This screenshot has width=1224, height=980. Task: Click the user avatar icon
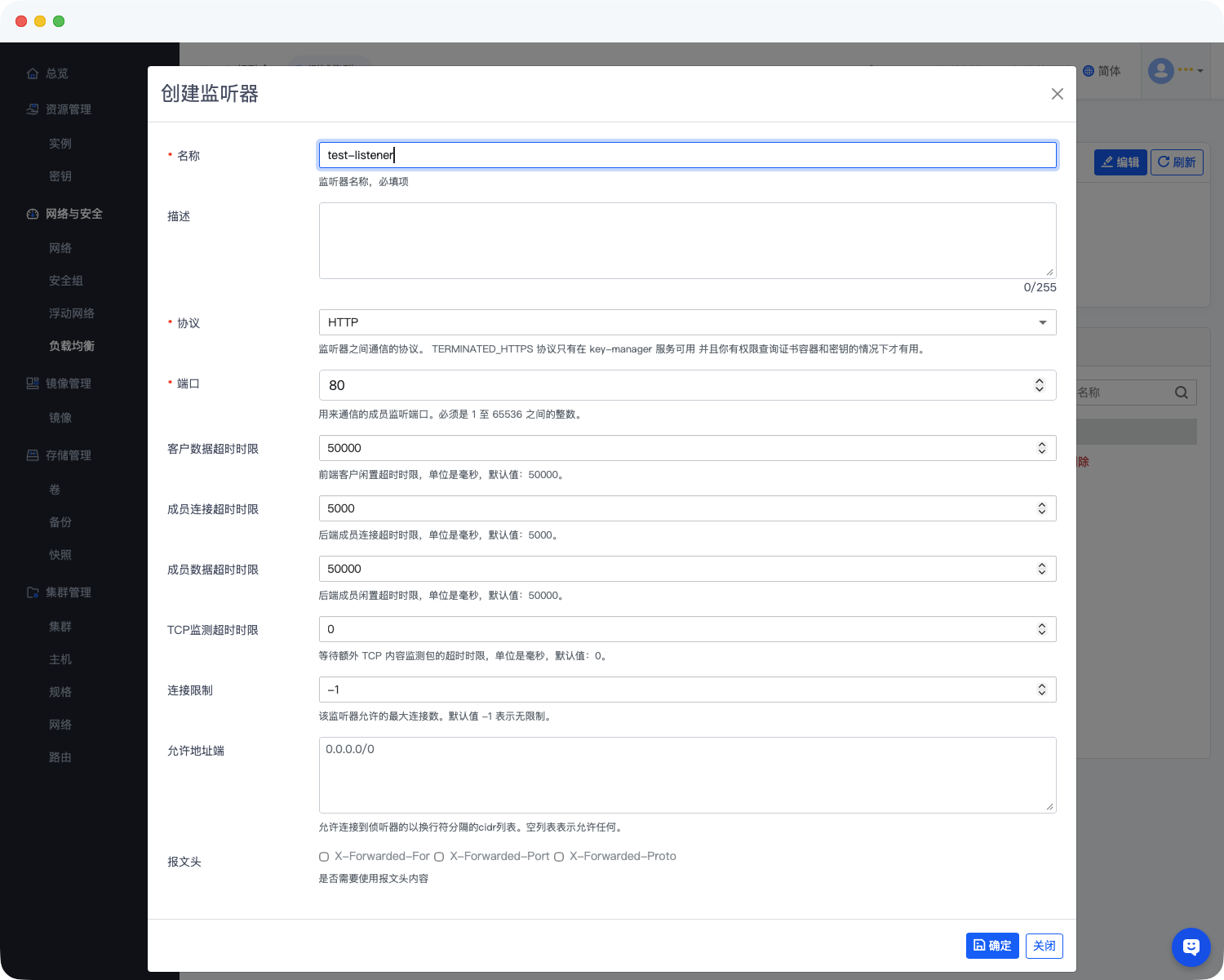1160,71
